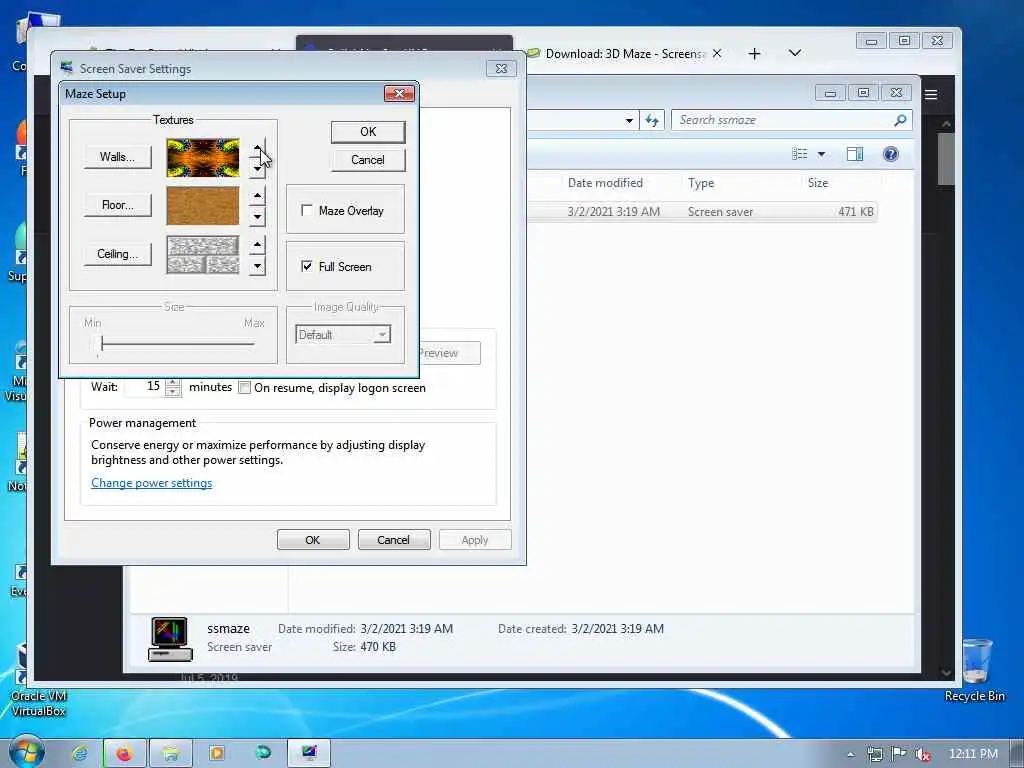This screenshot has height=768, width=1024.
Task: Close the Maze Setup dialog
Action: pos(399,93)
